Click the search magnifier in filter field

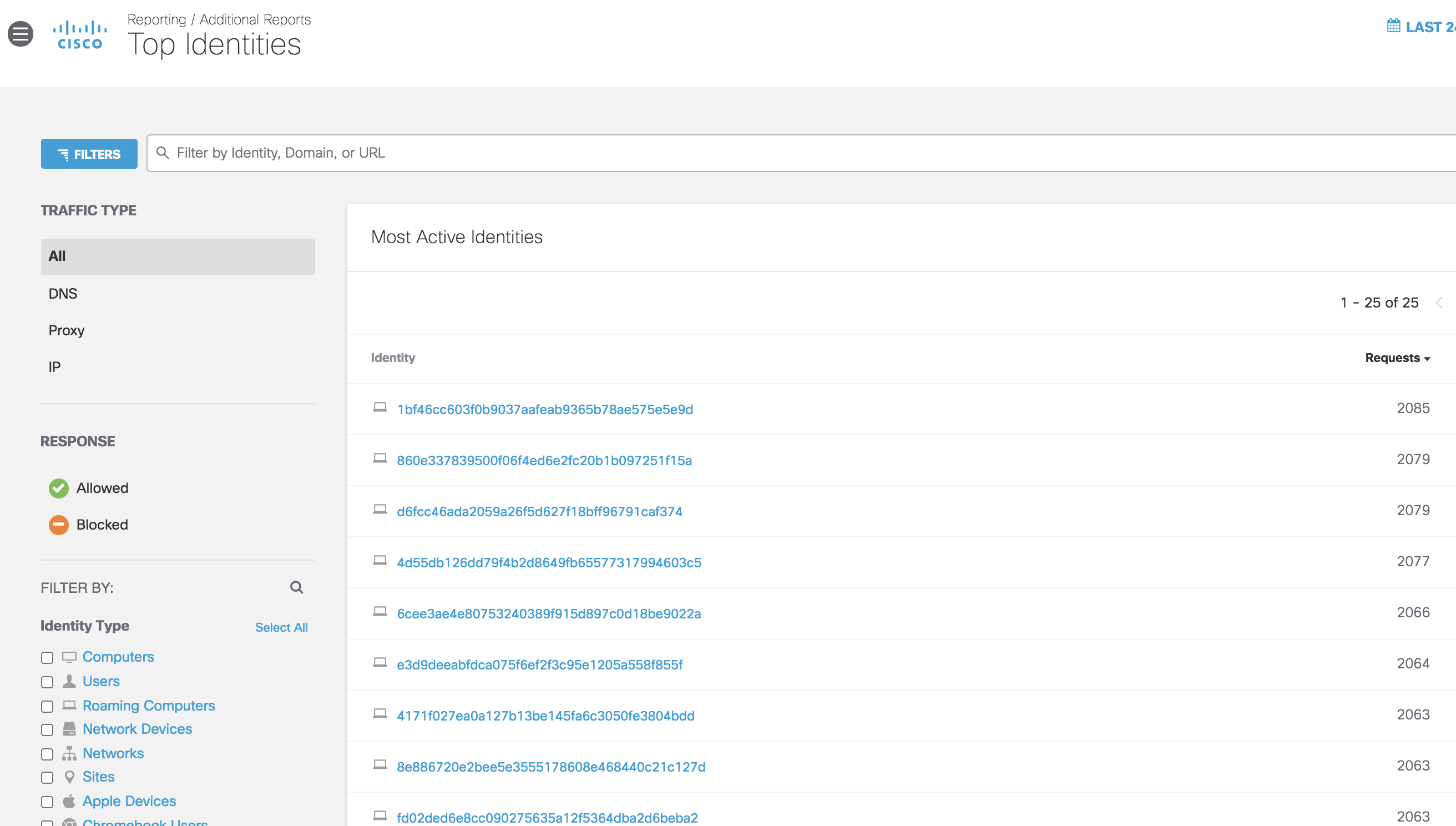(163, 153)
